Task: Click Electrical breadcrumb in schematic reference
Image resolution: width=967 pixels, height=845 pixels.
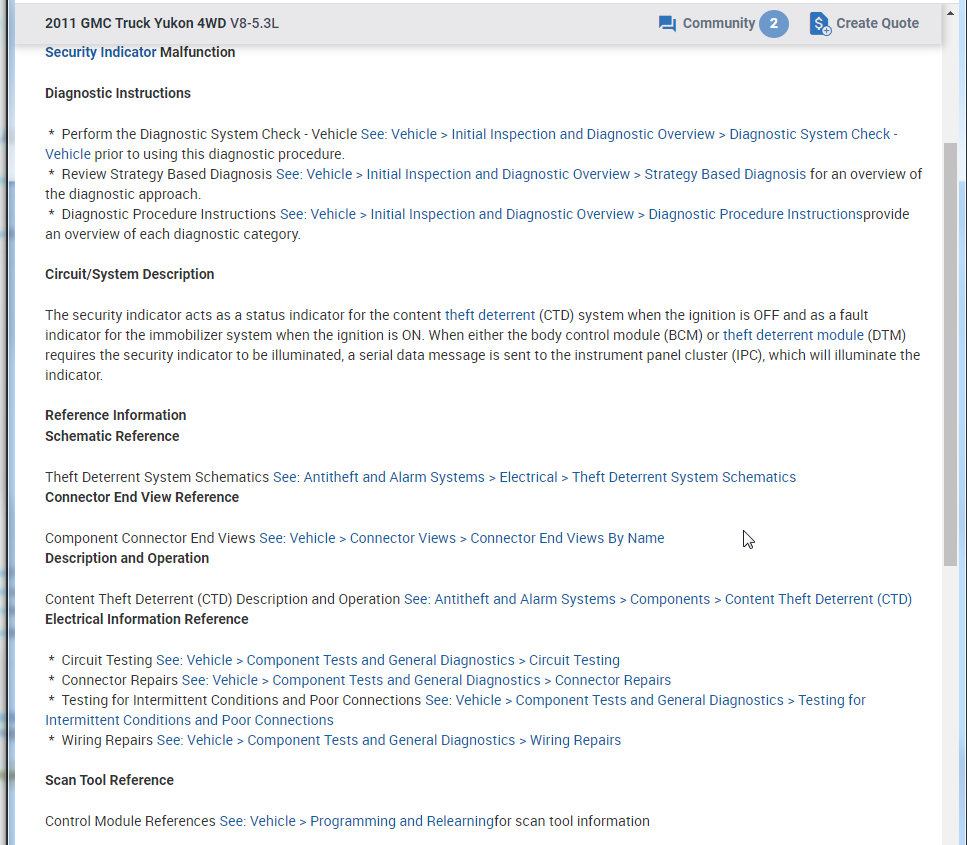Action: click(528, 477)
